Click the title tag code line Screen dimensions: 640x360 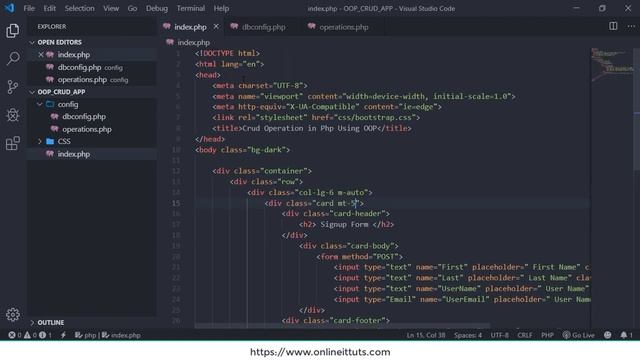click(x=312, y=128)
